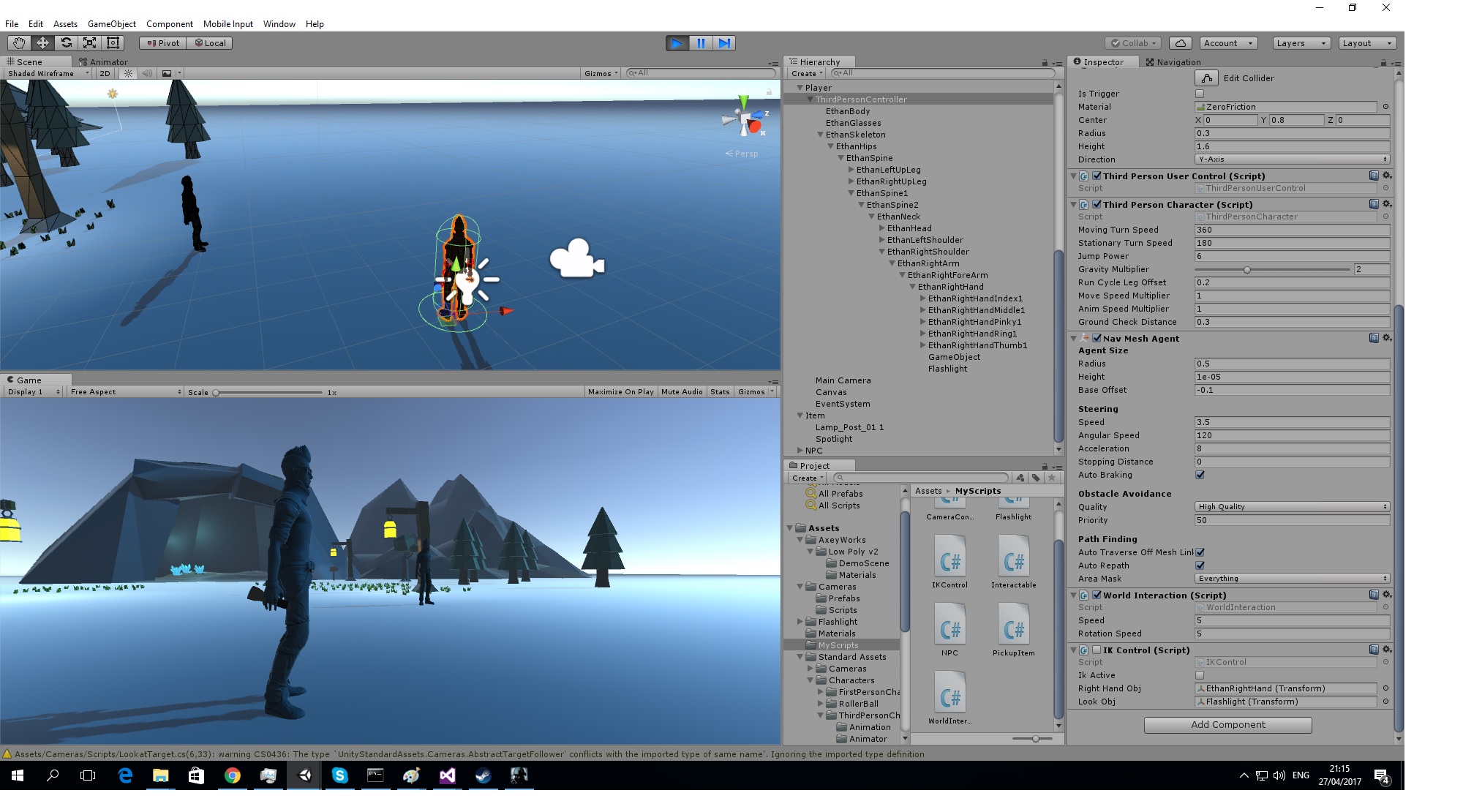Open the GameObject menu
Screen dimensions: 1463x812
[x=111, y=23]
